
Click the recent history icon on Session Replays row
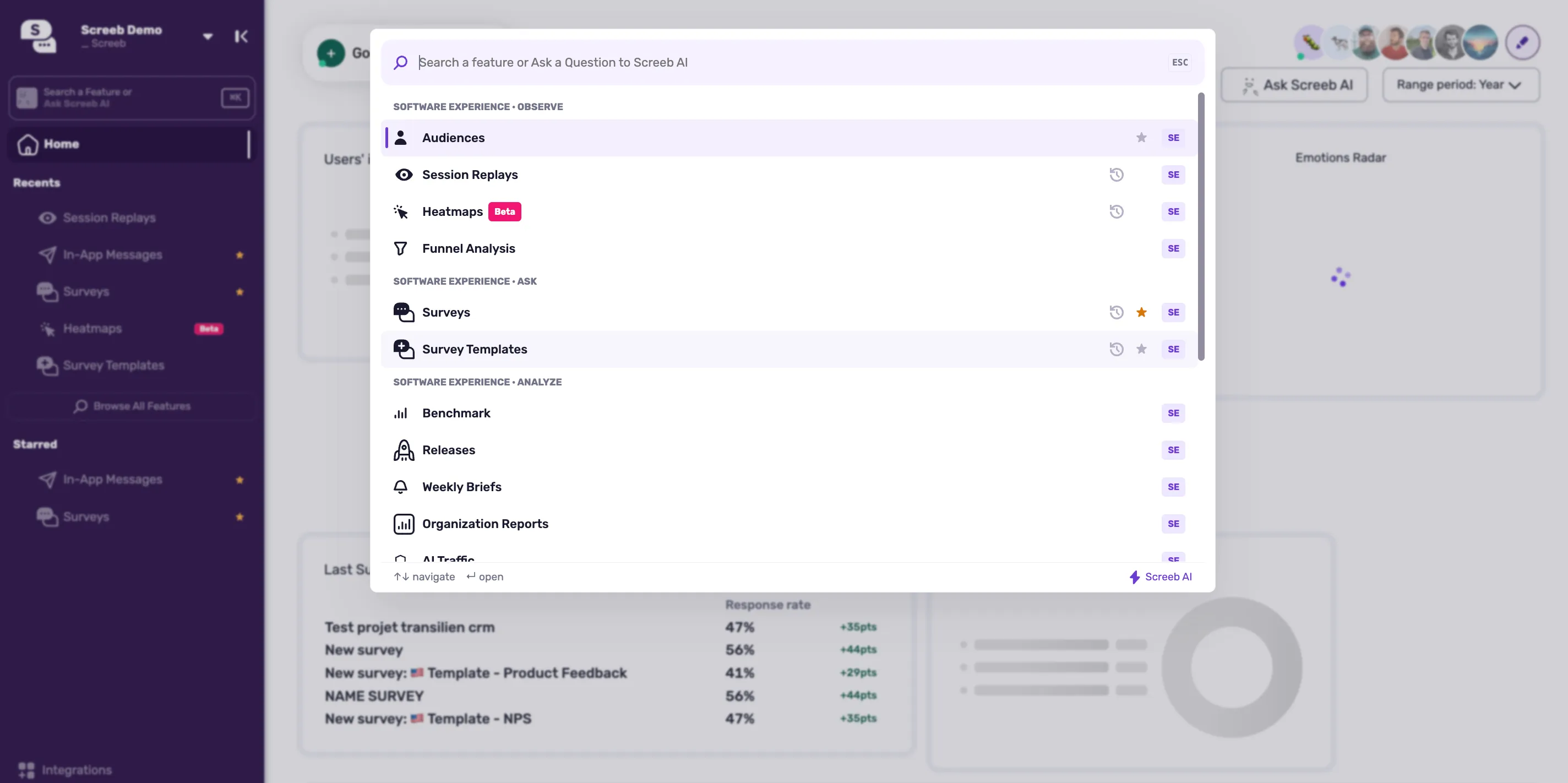pos(1117,175)
